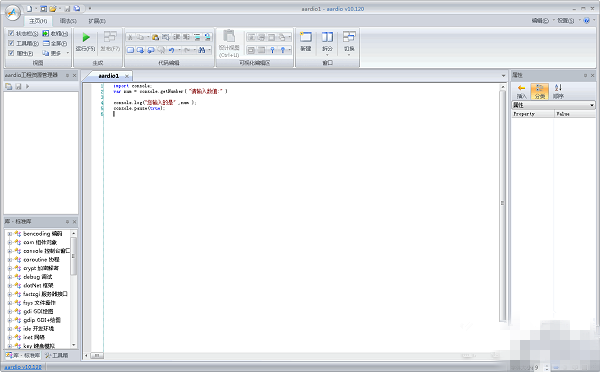Click the editor vertical scrollbar up arrow
600x372 pixels.
point(502,87)
